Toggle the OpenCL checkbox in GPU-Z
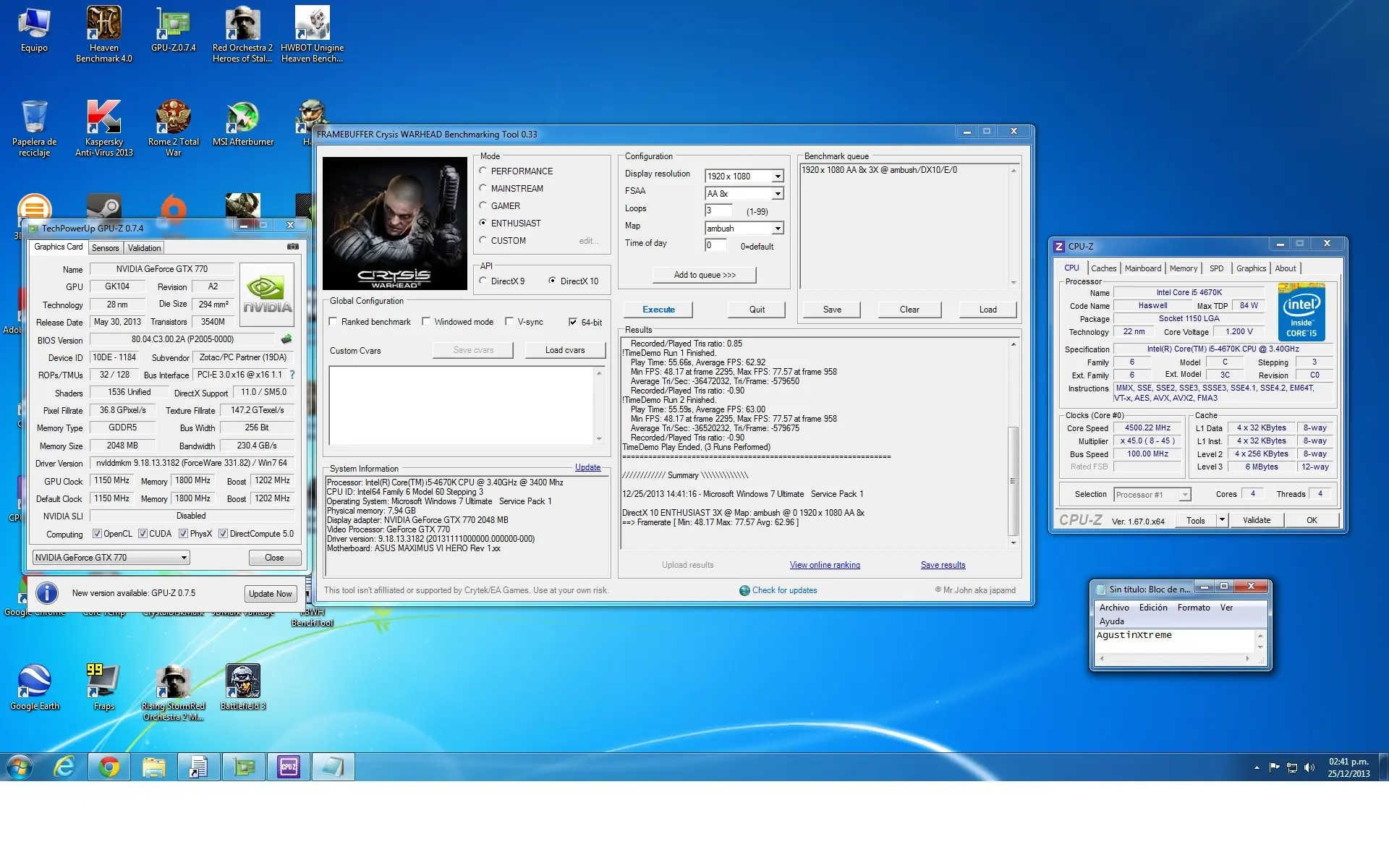This screenshot has height=868, width=1389. tap(97, 534)
